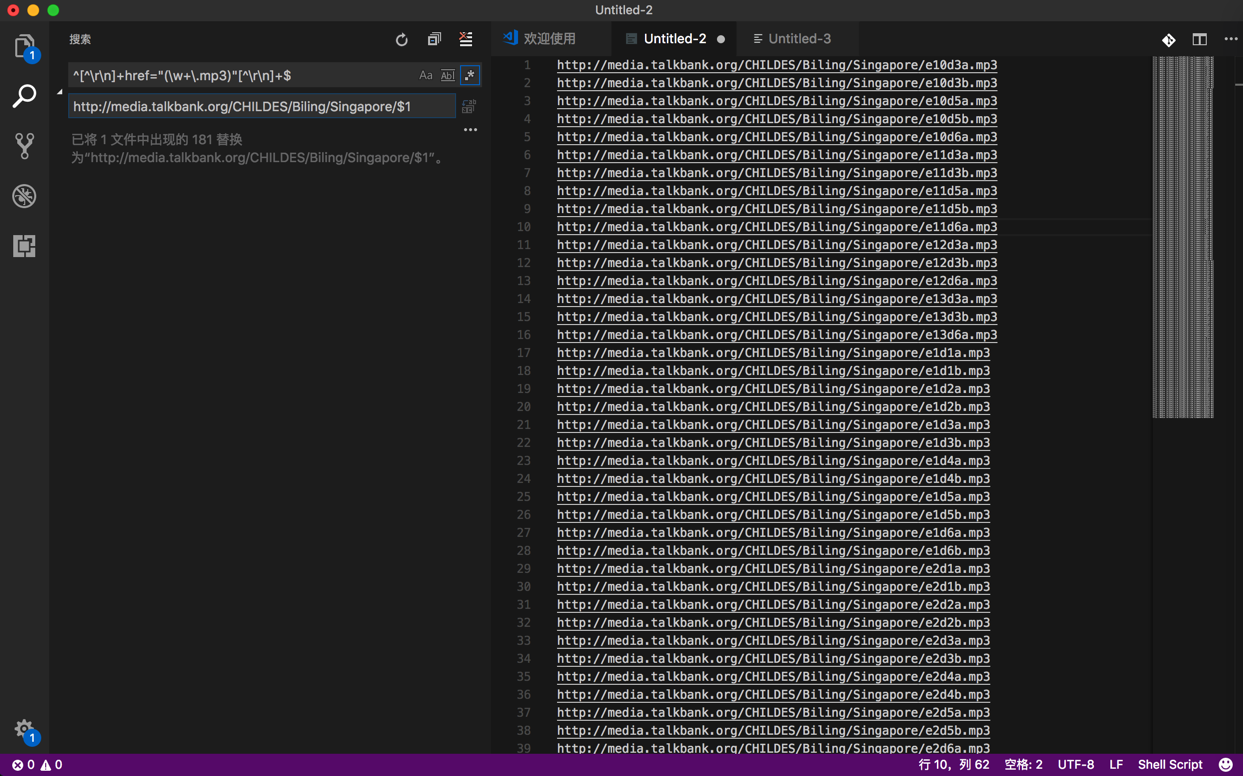This screenshot has height=776, width=1243.
Task: Change indentation 空格: 2
Action: (x=1023, y=765)
